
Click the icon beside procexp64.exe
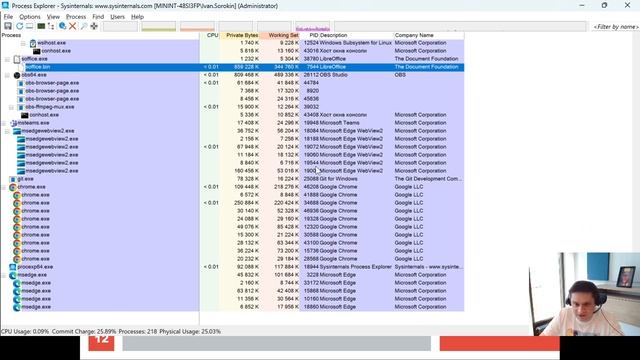[x=13, y=267]
